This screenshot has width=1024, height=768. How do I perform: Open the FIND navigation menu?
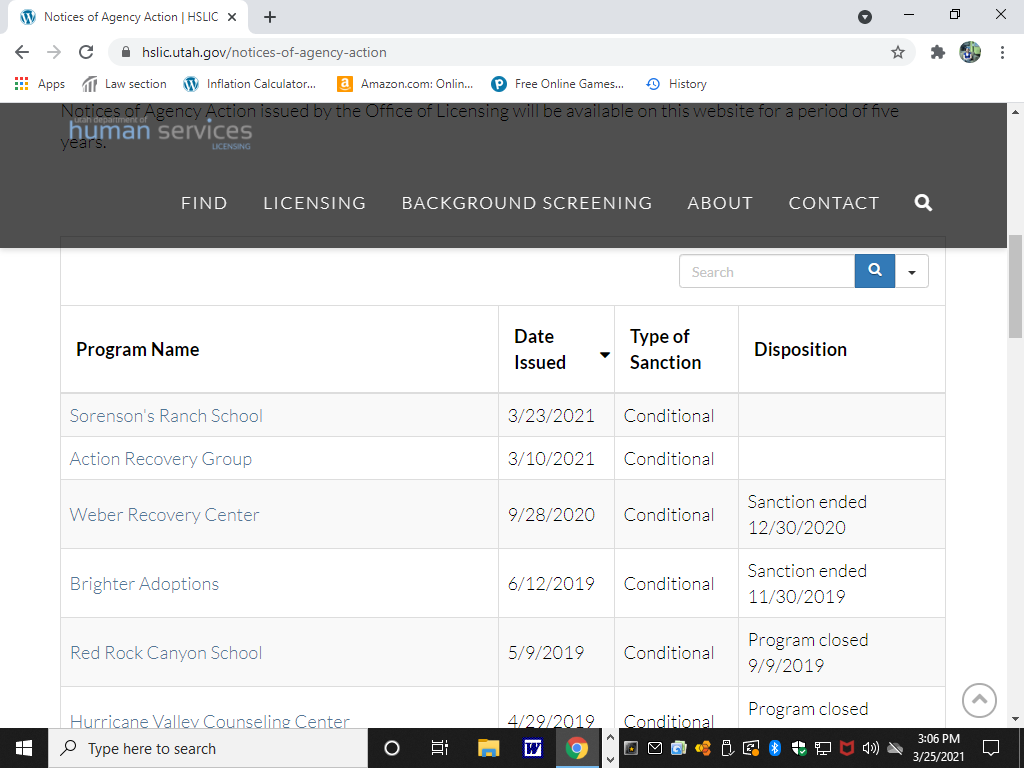click(204, 203)
